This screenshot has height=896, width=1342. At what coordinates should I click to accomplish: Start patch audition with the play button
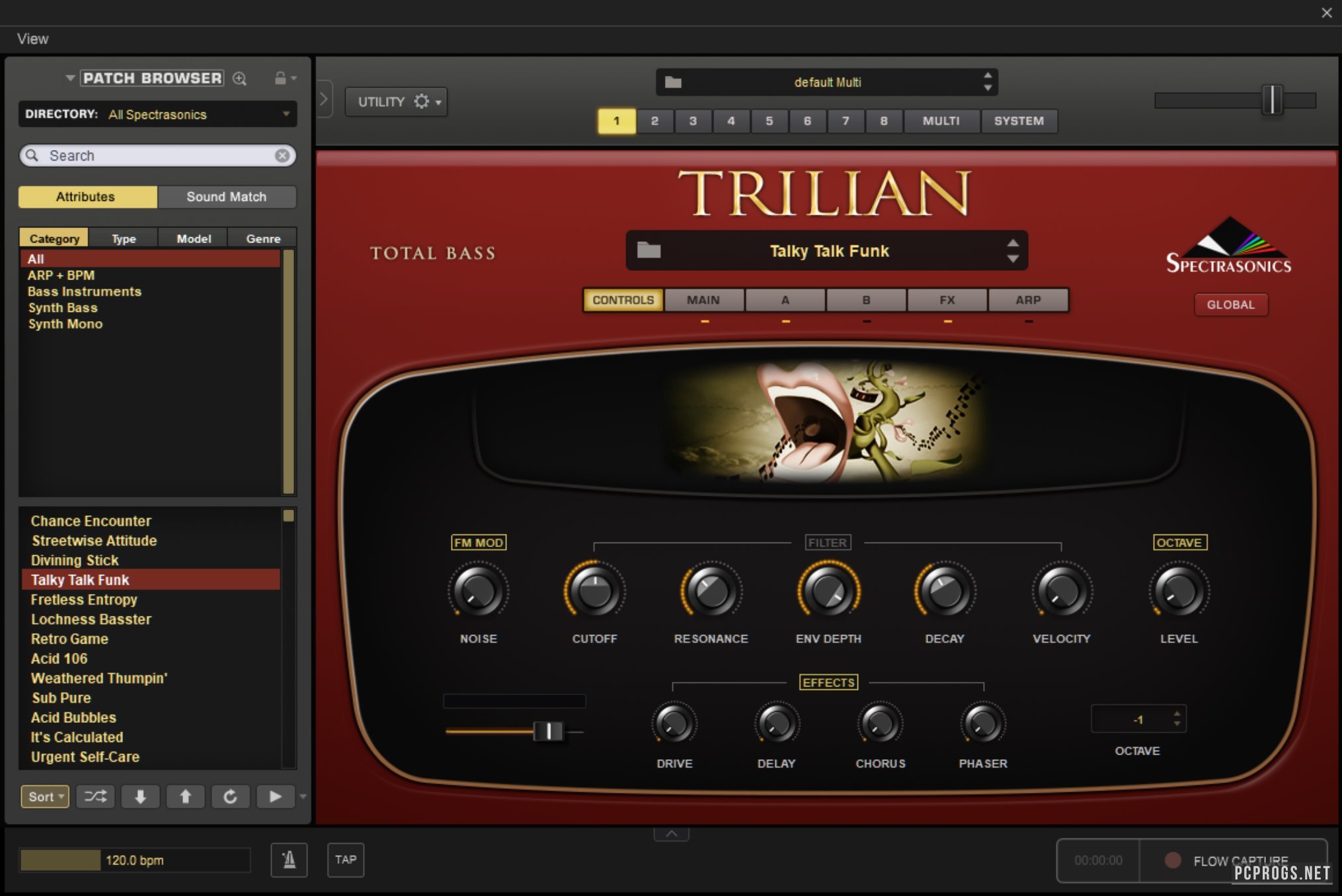coord(275,796)
